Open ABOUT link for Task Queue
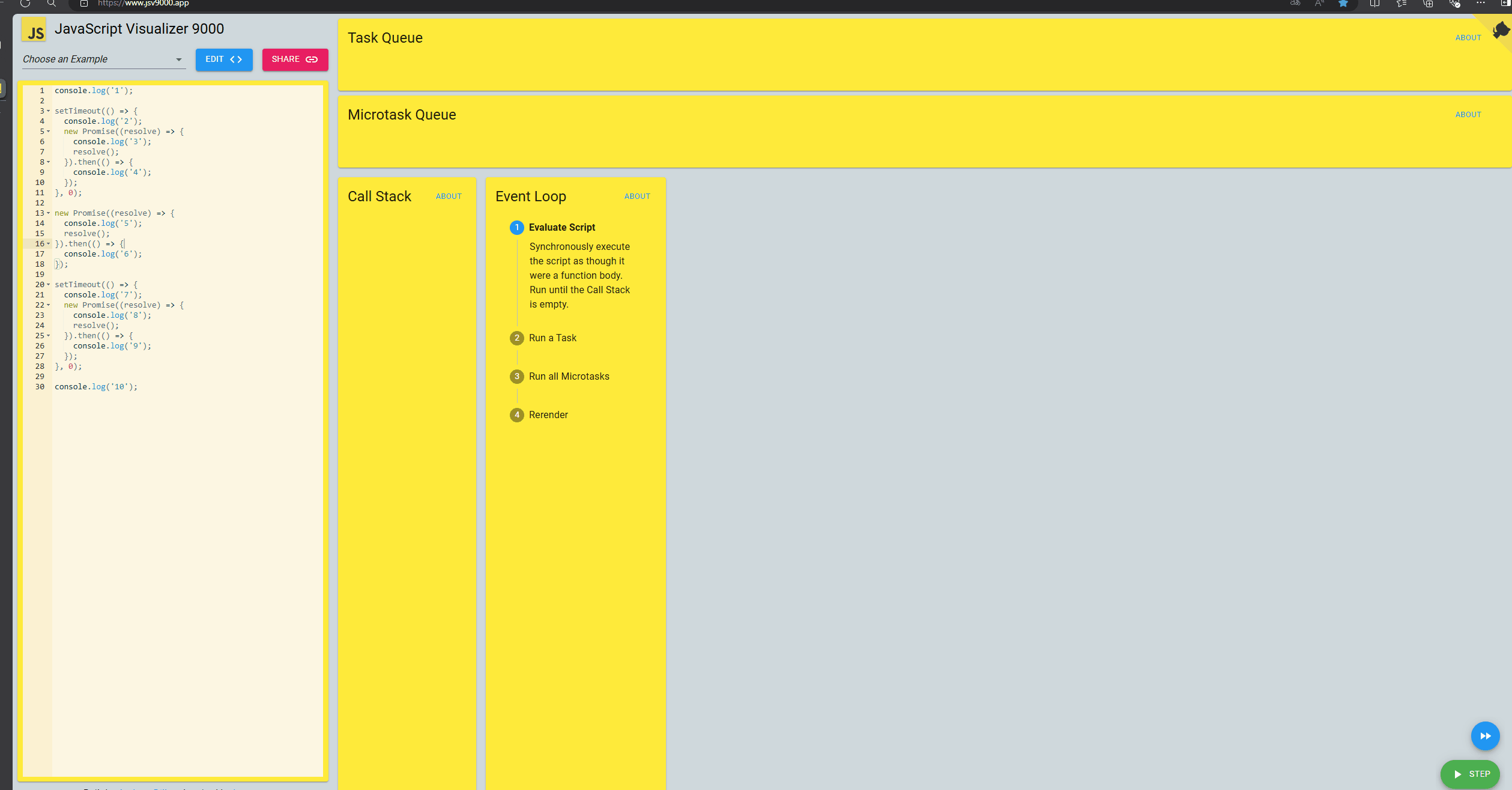The image size is (1512, 790). (1468, 38)
